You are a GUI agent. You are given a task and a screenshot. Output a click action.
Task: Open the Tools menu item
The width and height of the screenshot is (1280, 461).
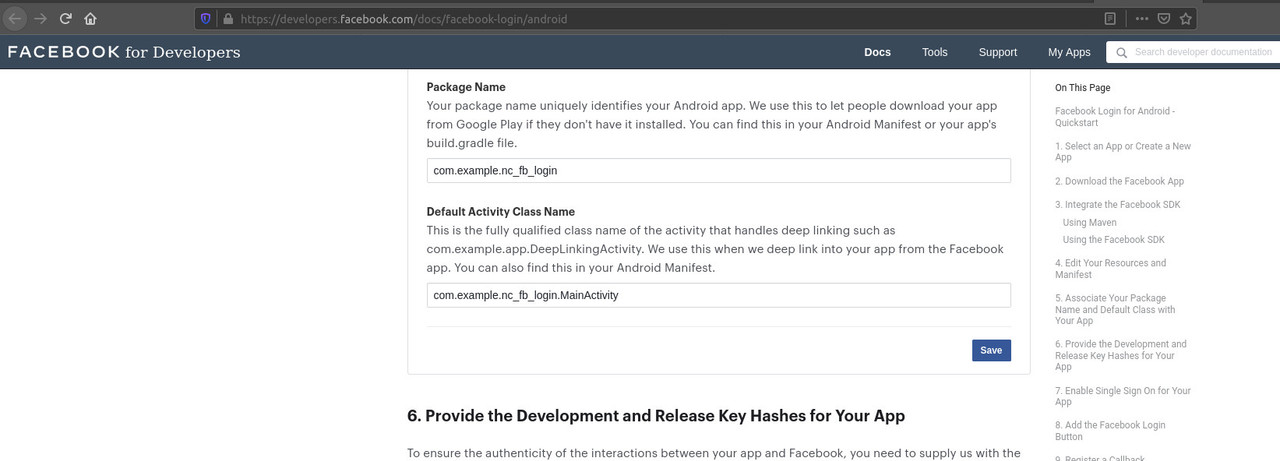(935, 52)
